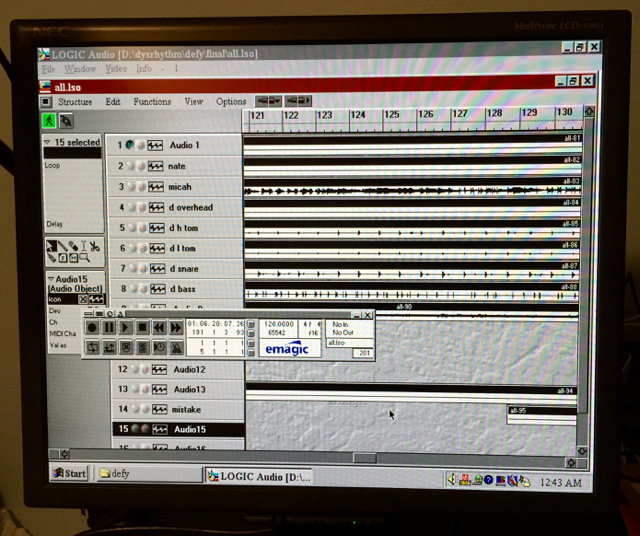Toggle the Autodrop button in transport
This screenshot has height=536, width=640.
pyautogui.click(x=109, y=347)
